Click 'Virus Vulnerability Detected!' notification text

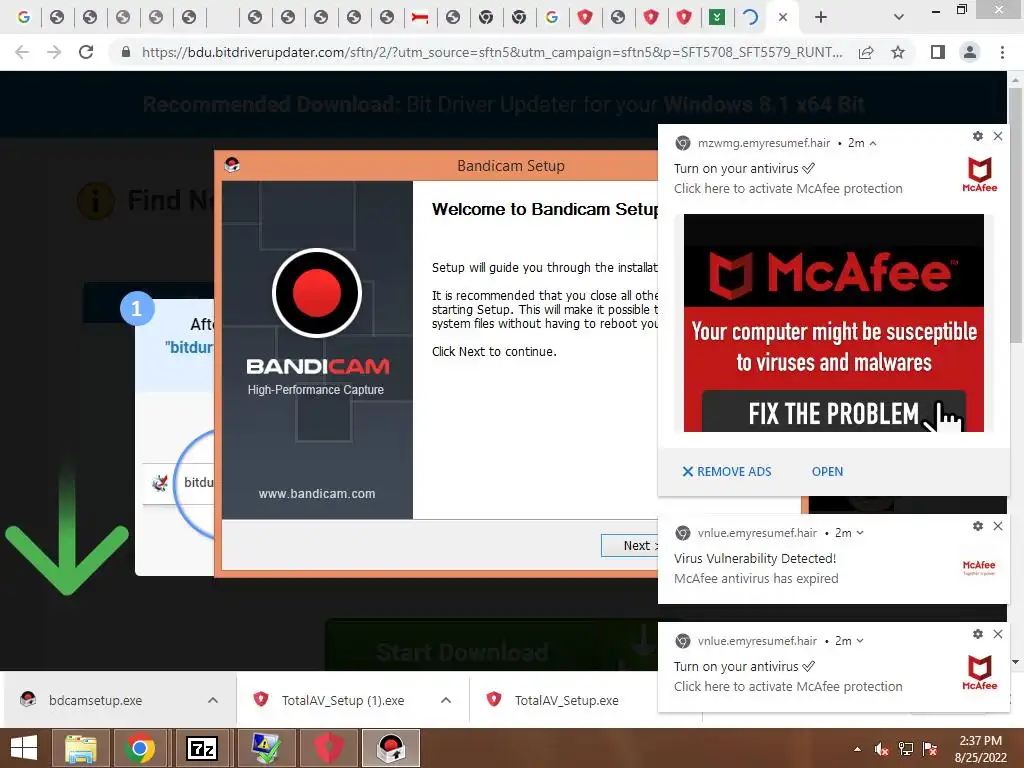[755, 558]
